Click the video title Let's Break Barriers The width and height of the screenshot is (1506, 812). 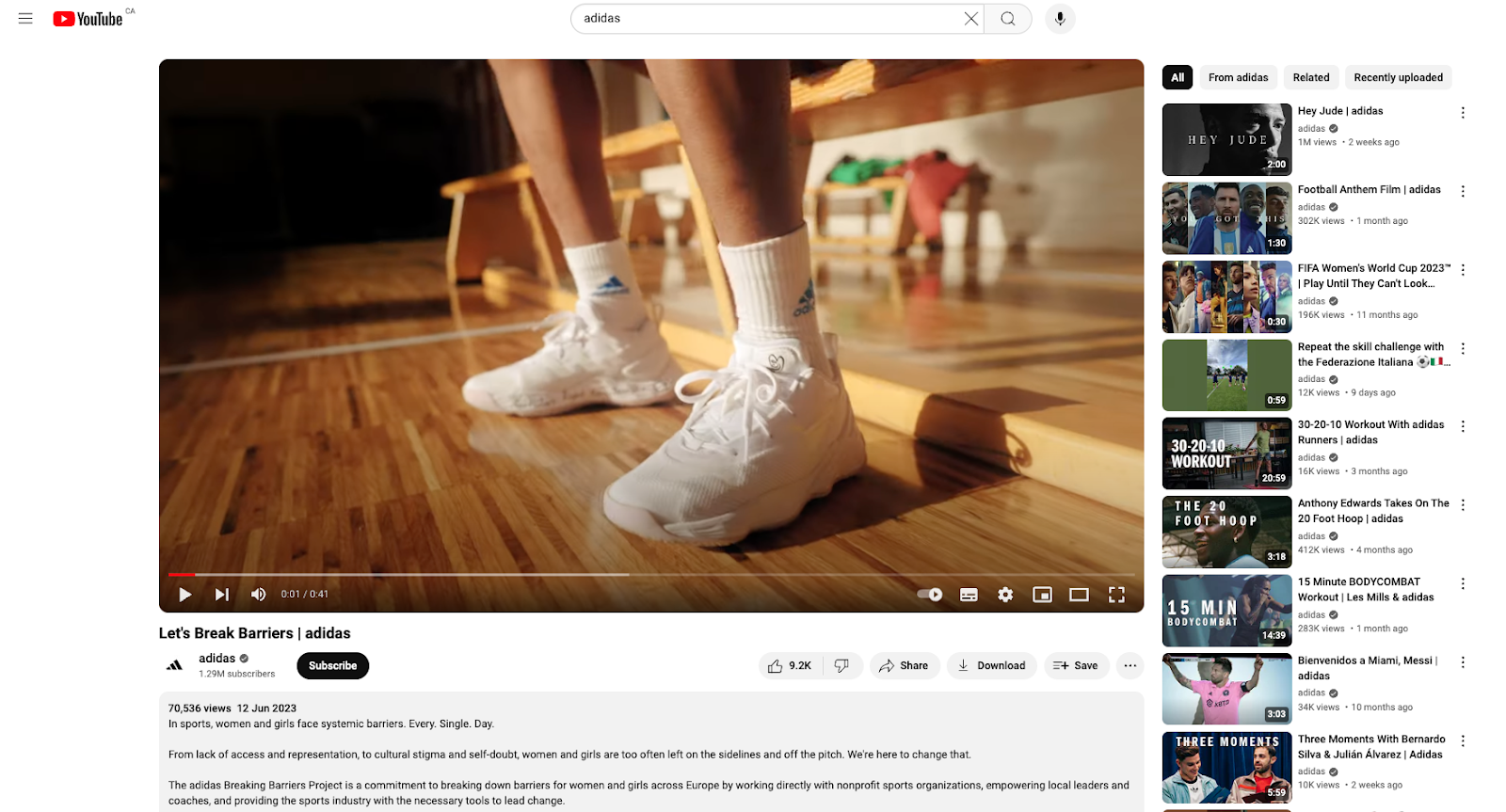pyautogui.click(x=254, y=633)
